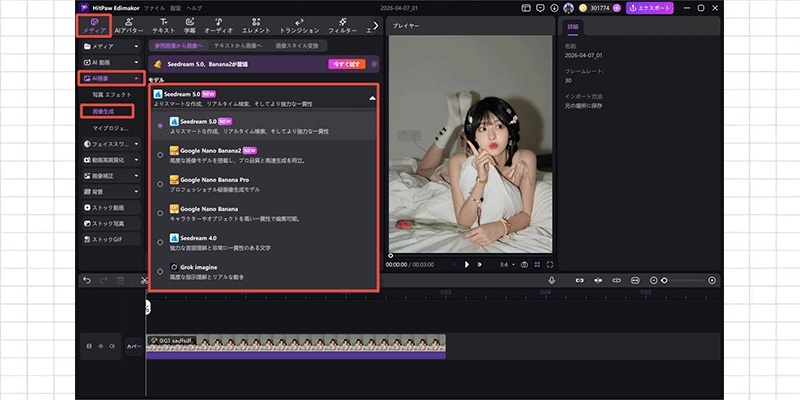Take a snapshot with the camera icon
The width and height of the screenshot is (800, 400).
pyautogui.click(x=524, y=264)
